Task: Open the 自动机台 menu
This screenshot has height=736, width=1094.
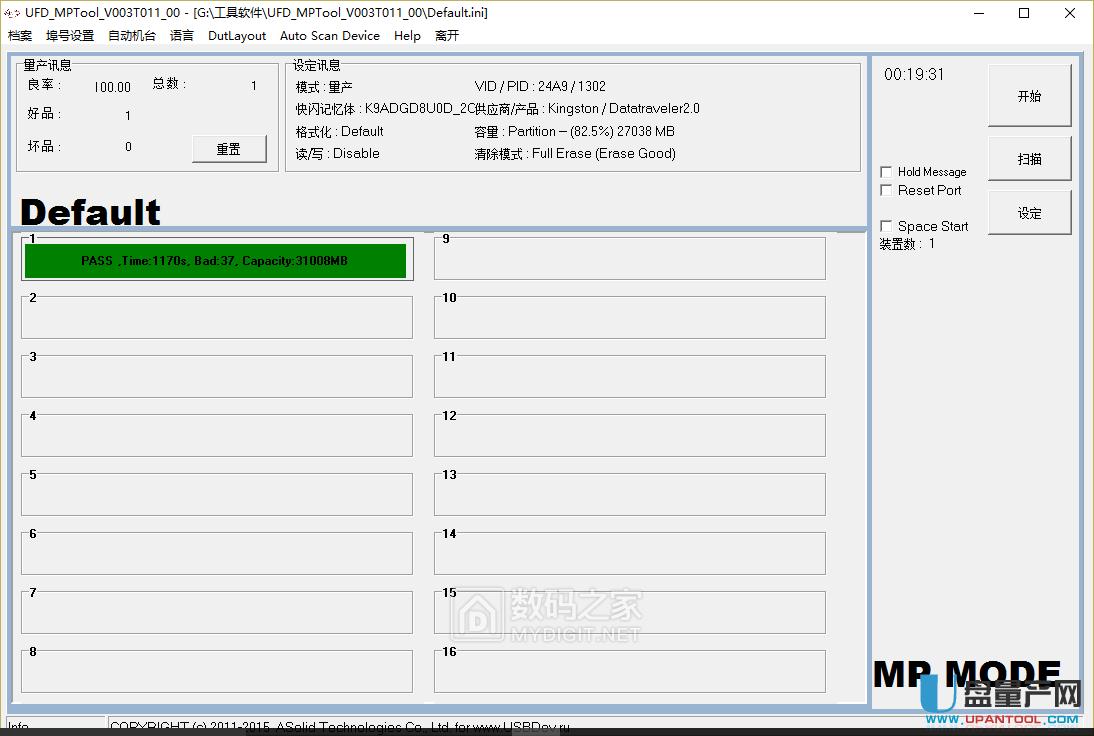Action: click(x=131, y=35)
